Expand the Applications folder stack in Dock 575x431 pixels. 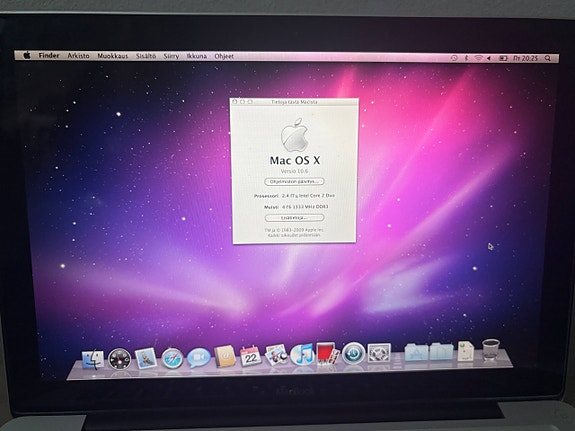click(x=416, y=352)
